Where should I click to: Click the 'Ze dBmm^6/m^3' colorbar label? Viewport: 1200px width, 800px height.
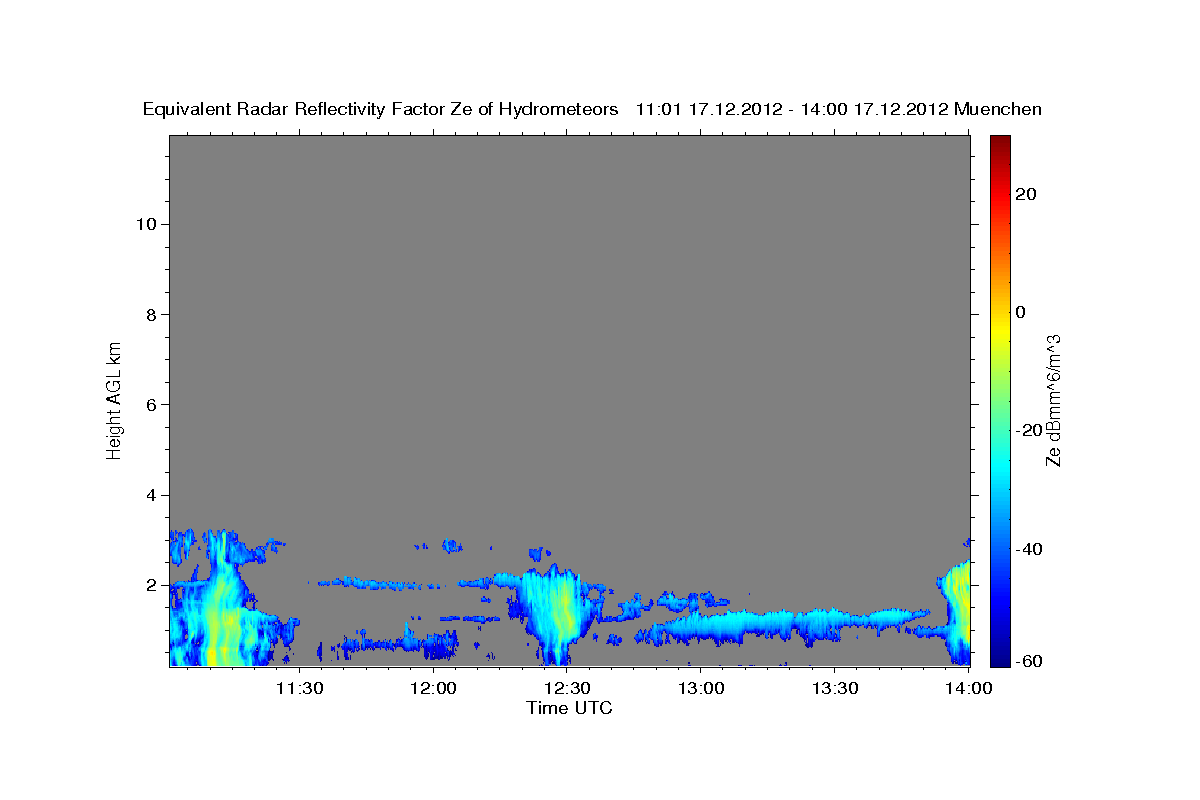pos(1053,400)
